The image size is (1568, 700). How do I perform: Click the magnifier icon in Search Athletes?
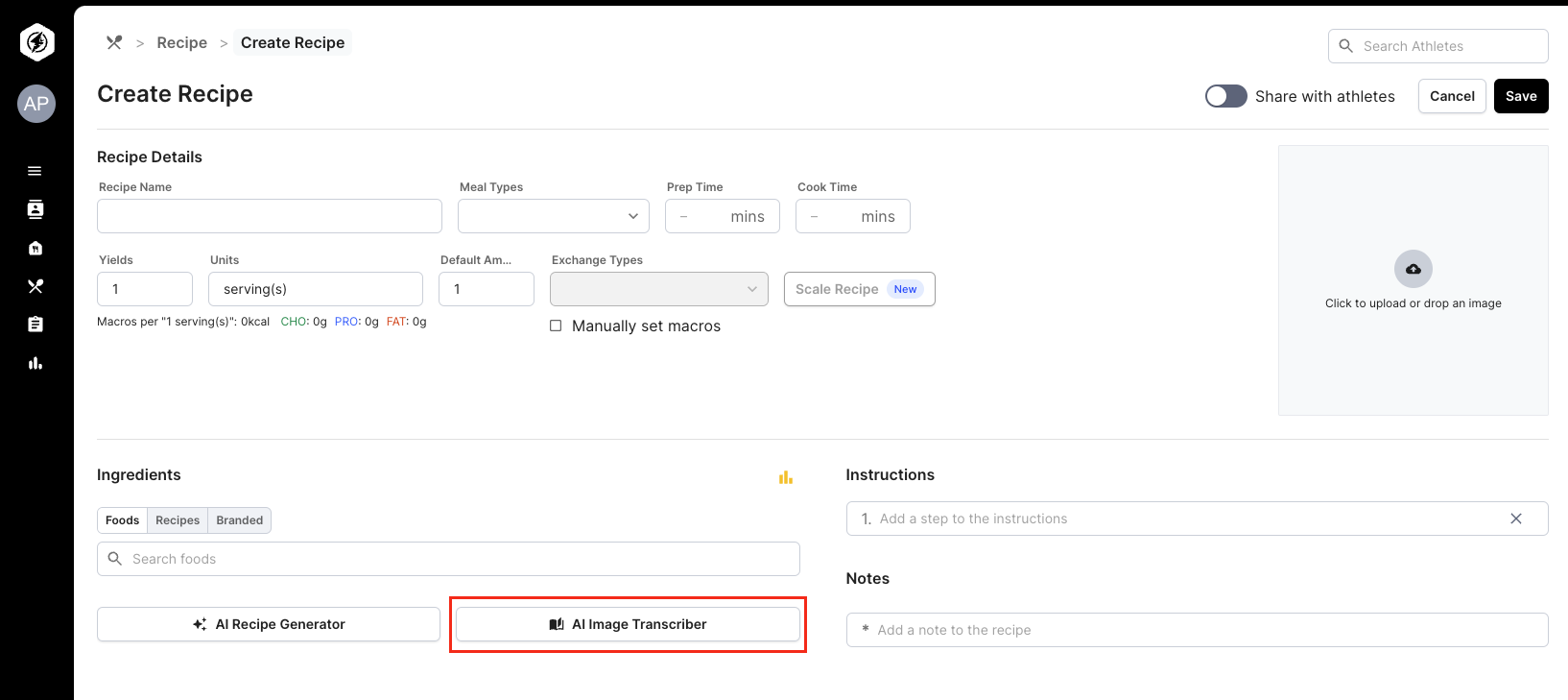tap(1346, 46)
